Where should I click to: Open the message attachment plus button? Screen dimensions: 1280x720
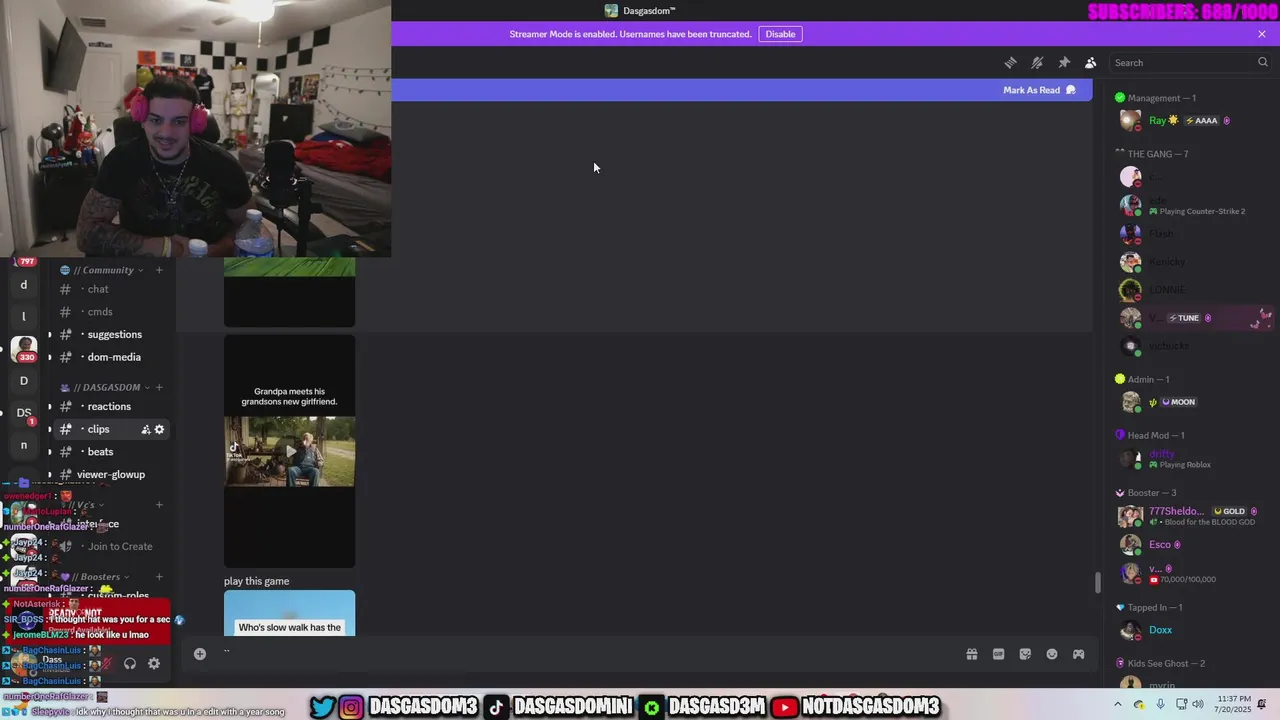[200, 654]
